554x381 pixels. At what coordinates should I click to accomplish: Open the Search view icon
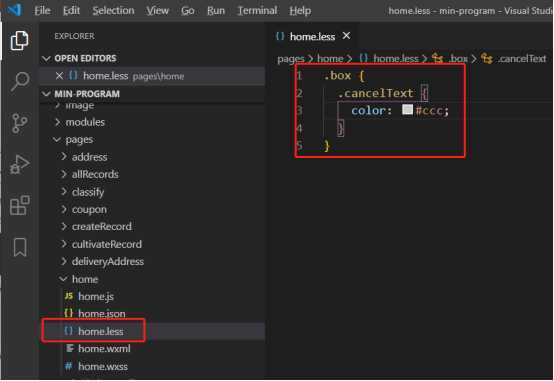19,82
